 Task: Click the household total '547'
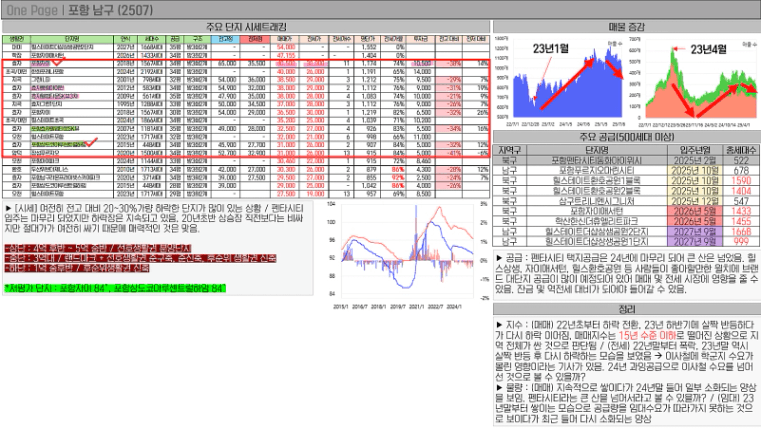(x=741, y=201)
